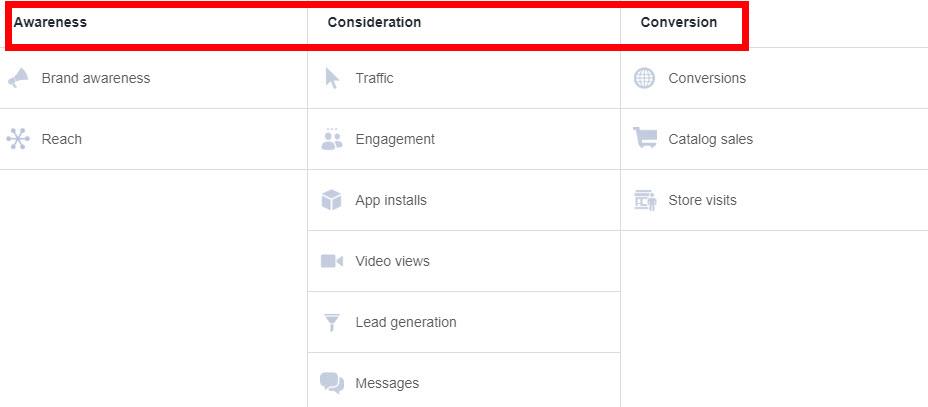Select the Video views objective text
This screenshot has height=407, width=928.
(x=392, y=261)
